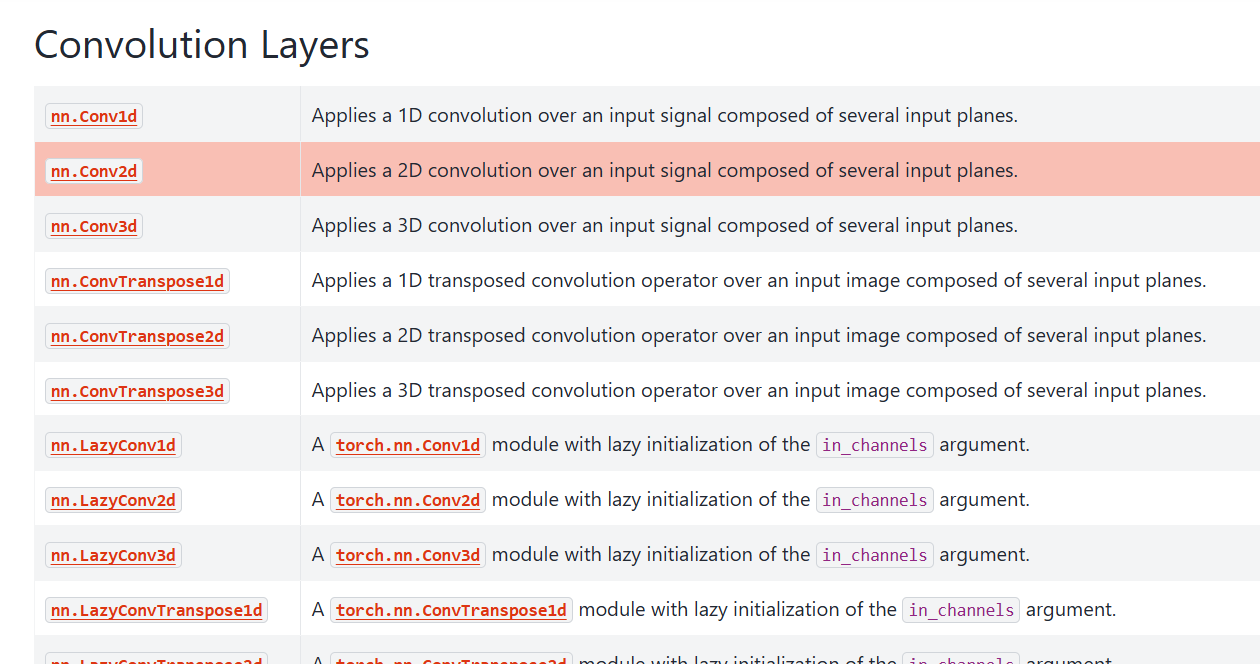1260x664 pixels.
Task: Click torch.nn.Conv1d link in LazyConv1d description
Action: pos(408,445)
